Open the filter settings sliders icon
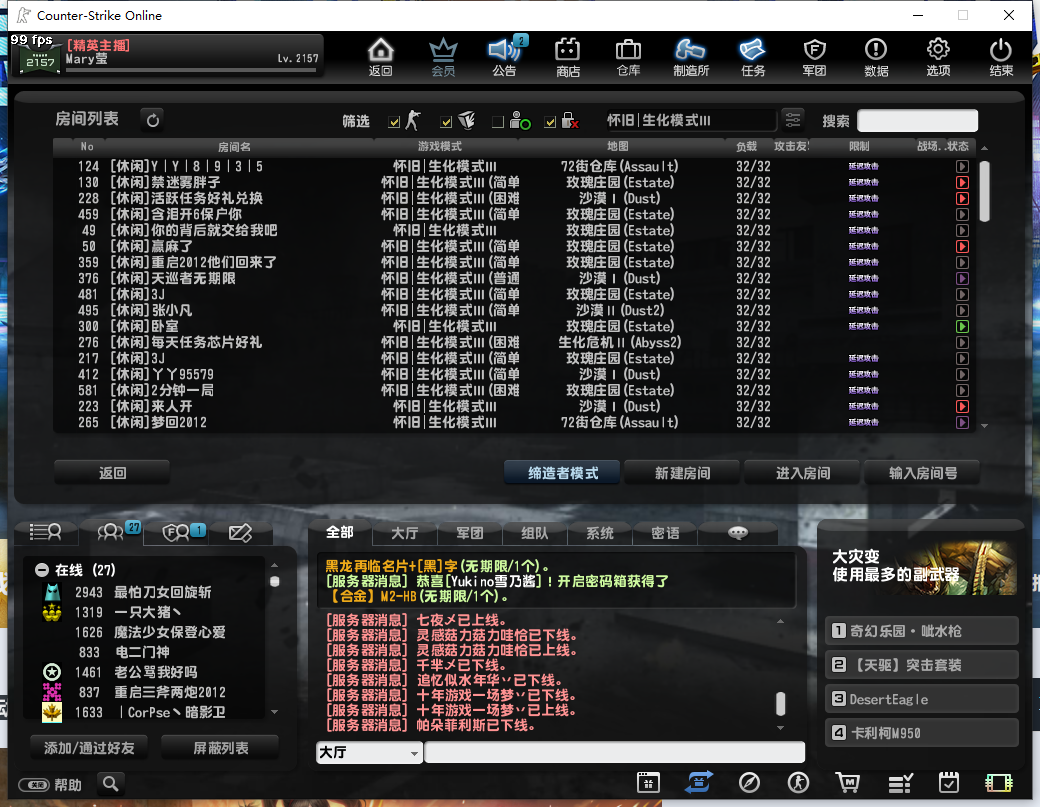This screenshot has width=1040, height=807. click(x=793, y=120)
